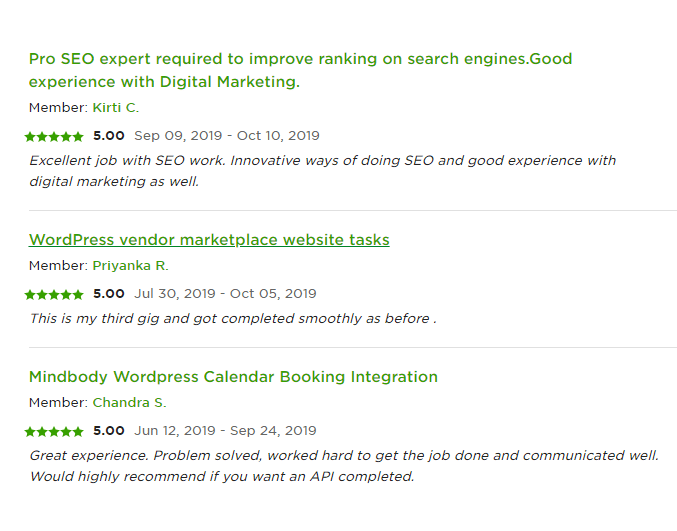Open the Pro SEO expert required job title

[x=301, y=70]
